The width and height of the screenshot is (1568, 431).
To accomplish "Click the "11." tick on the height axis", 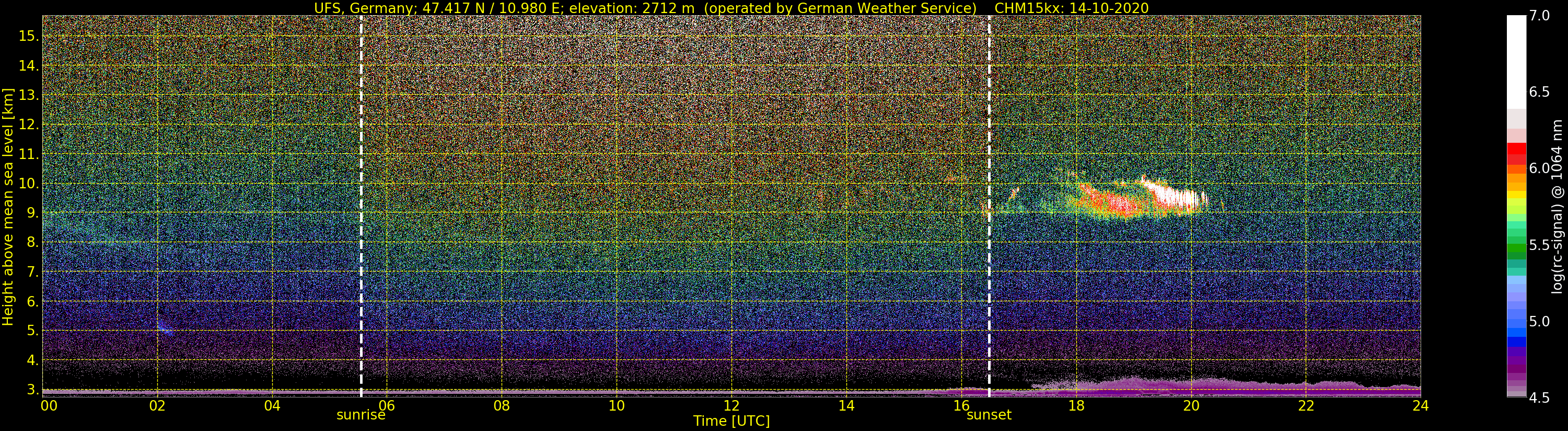I will [x=29, y=154].
